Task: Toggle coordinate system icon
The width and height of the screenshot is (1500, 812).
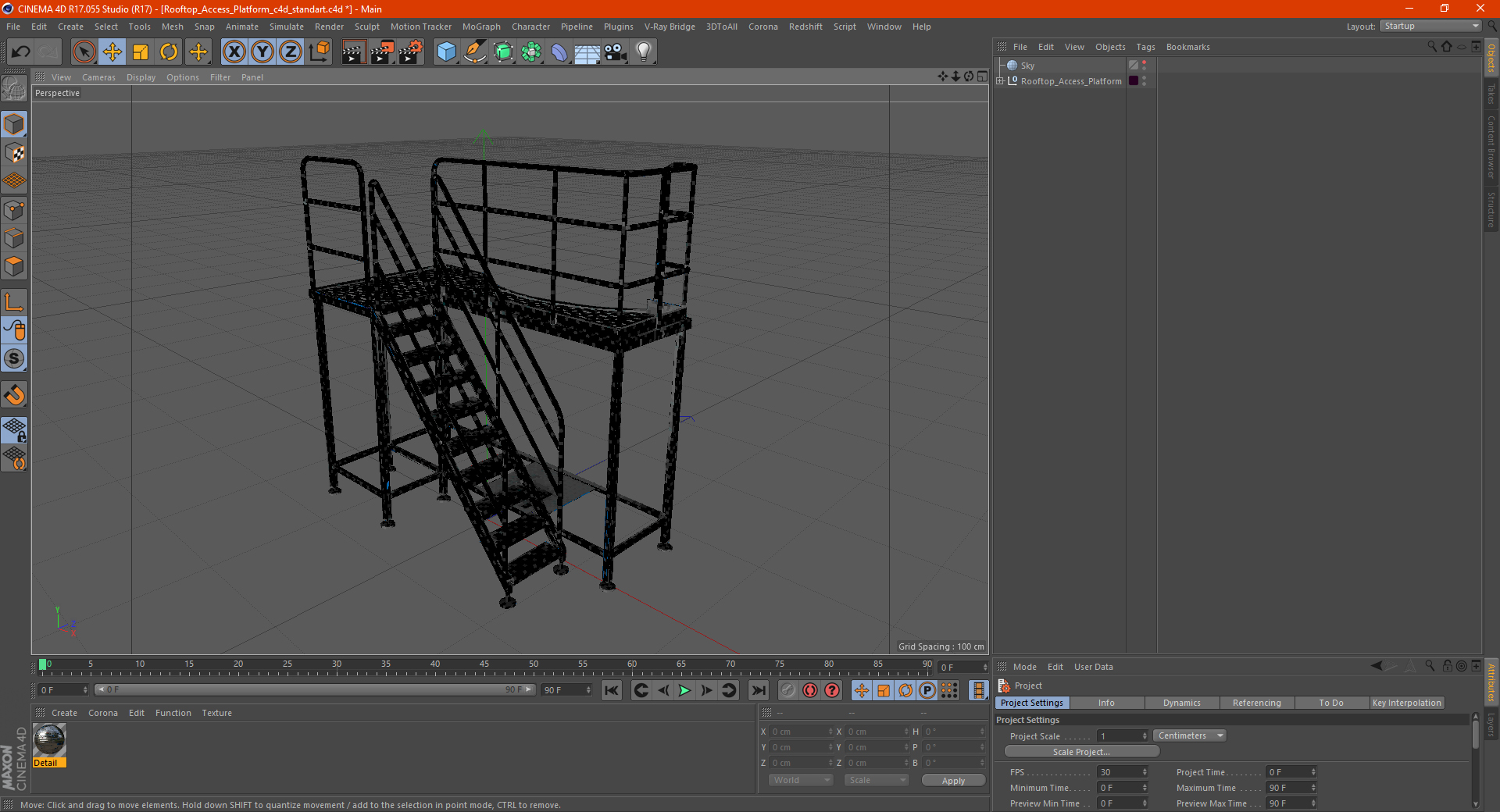Action: pos(320,52)
